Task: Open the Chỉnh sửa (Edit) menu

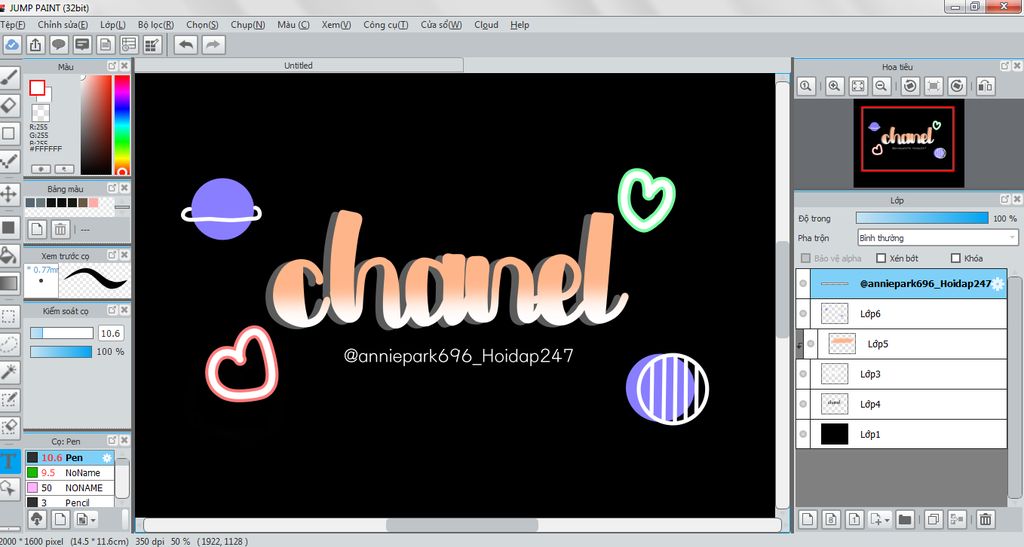Action: pyautogui.click(x=63, y=25)
